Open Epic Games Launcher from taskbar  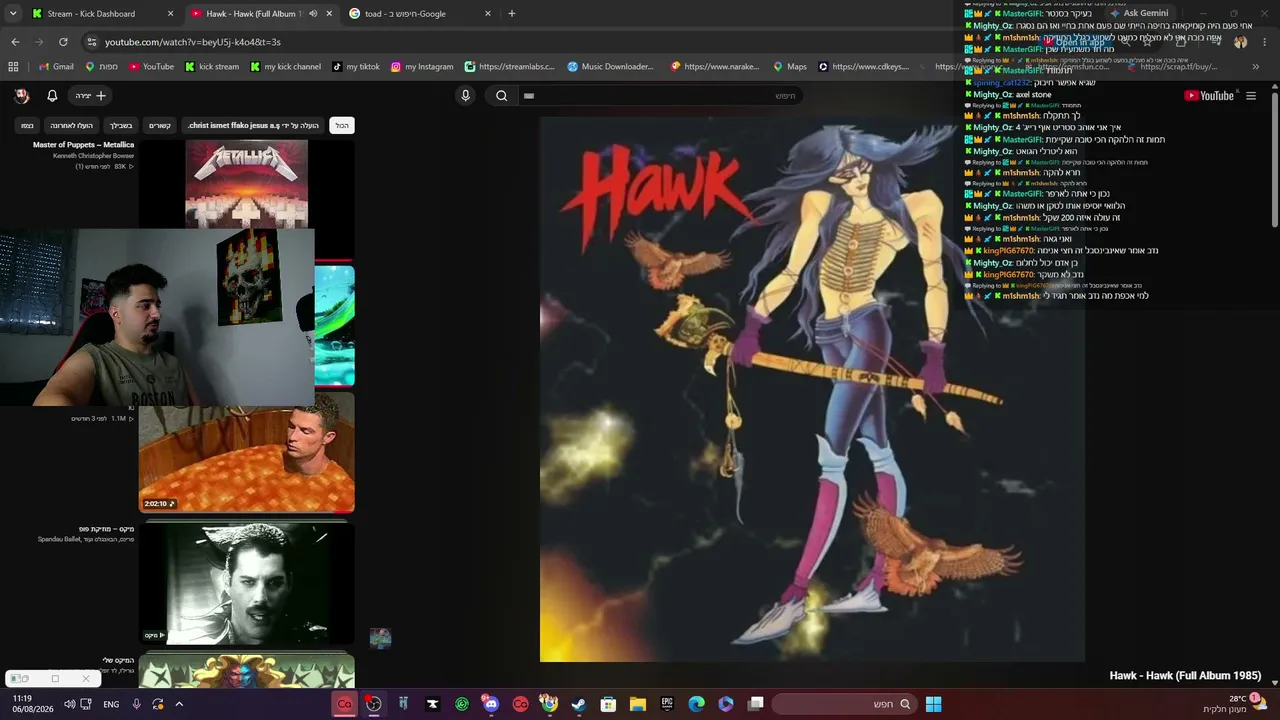pyautogui.click(x=667, y=704)
